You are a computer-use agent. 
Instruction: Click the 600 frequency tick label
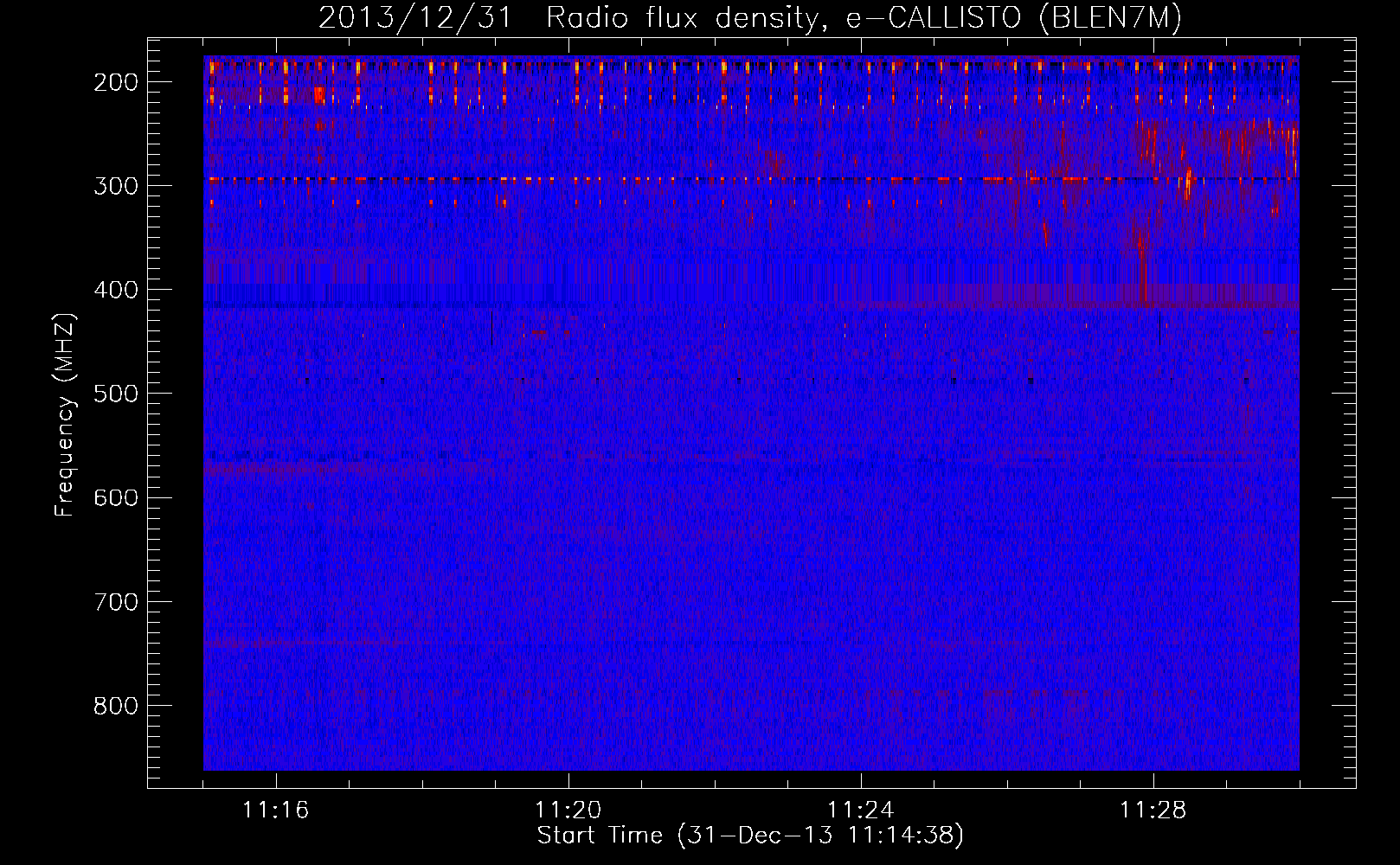point(116,498)
